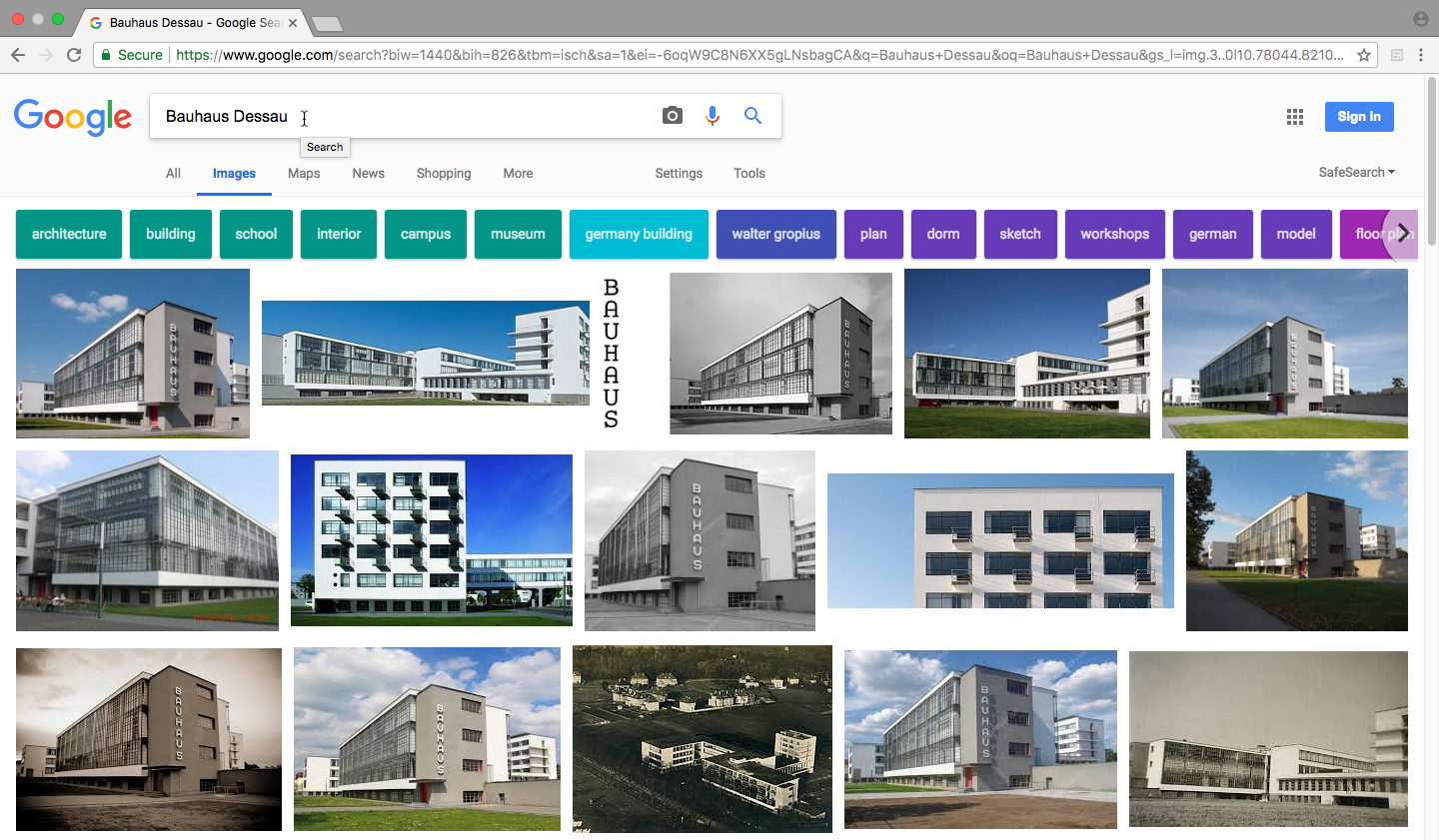The image size is (1439, 840).
Task: Switch to the News tab
Action: (x=368, y=173)
